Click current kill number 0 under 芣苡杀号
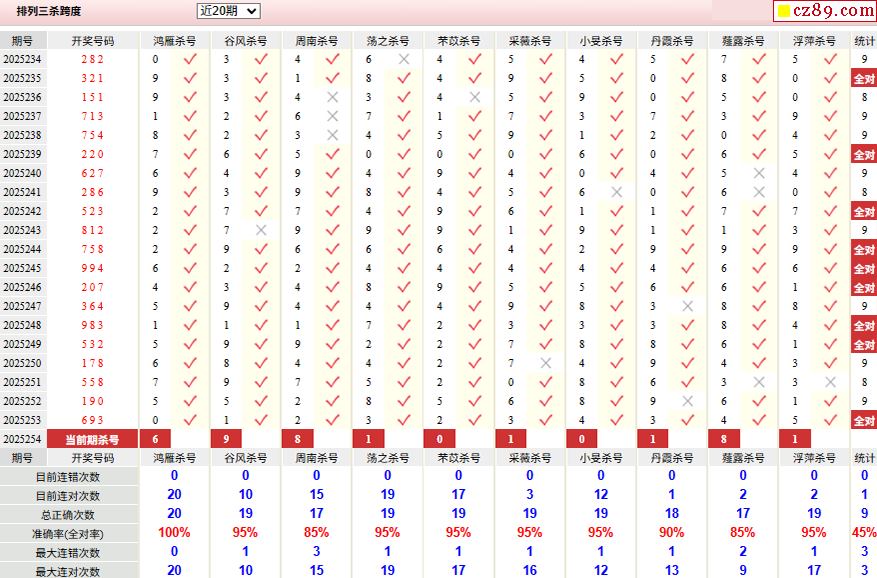Viewport: 877px width, 578px height. [440, 439]
